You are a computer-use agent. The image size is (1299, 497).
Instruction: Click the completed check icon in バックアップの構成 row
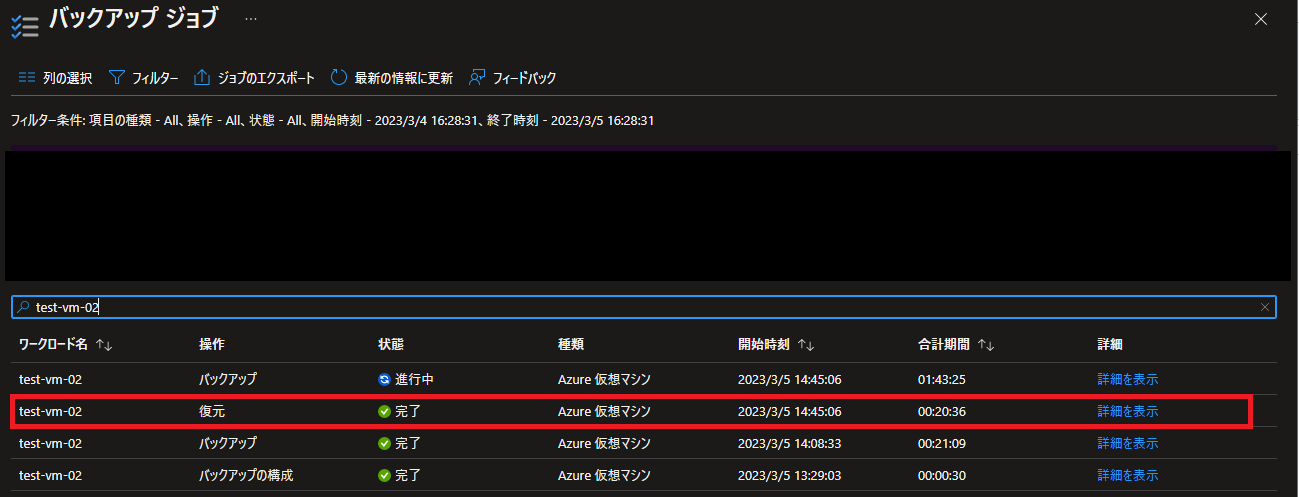click(384, 475)
